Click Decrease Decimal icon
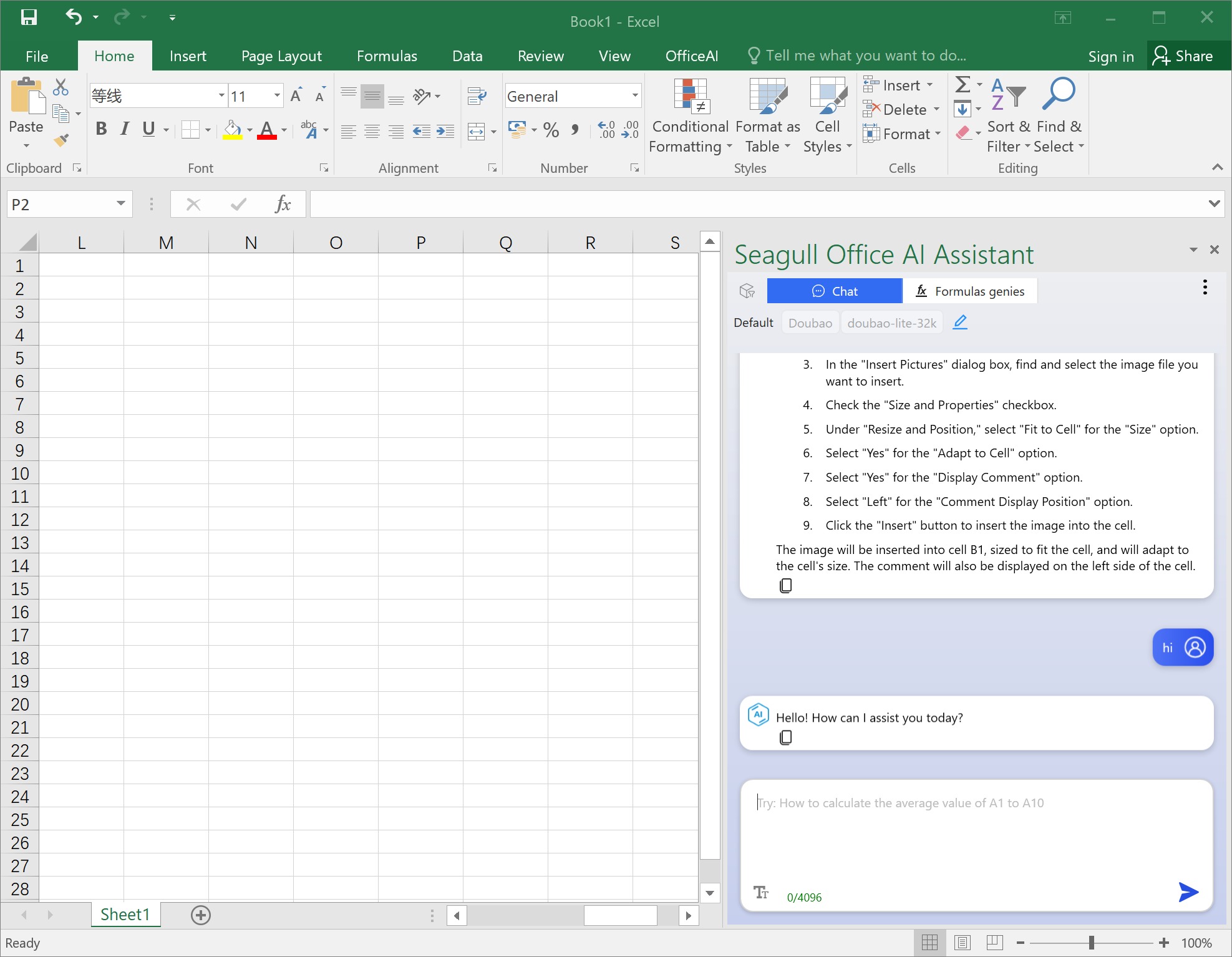The height and width of the screenshot is (957, 1232). pyautogui.click(x=630, y=130)
